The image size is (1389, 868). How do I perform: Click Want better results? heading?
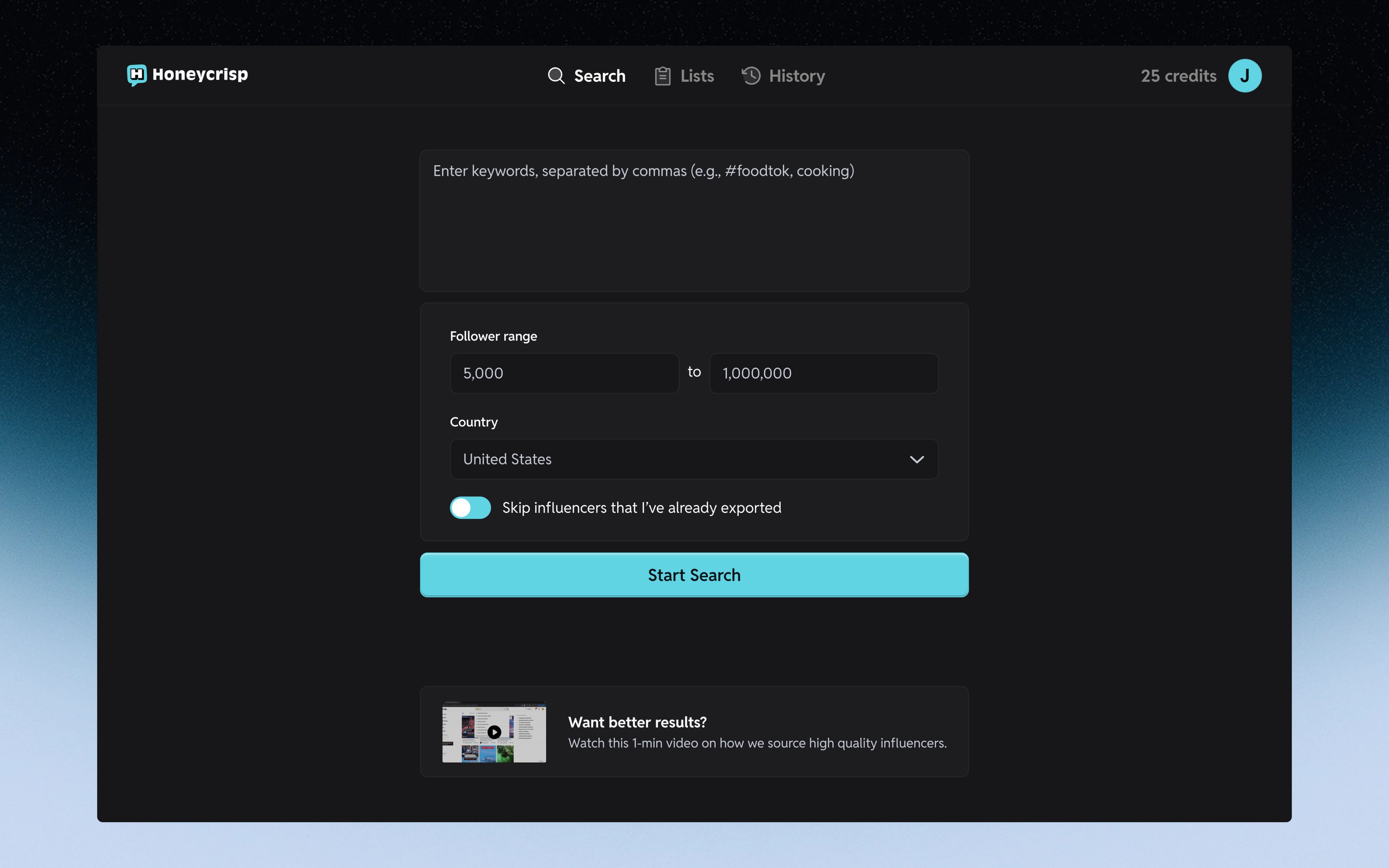tap(637, 722)
